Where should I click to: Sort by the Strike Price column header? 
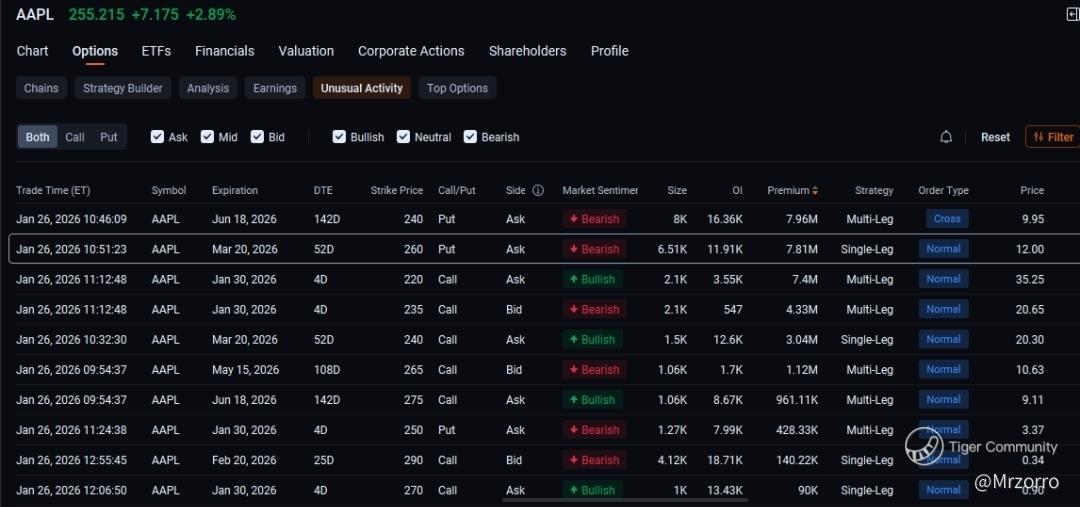point(396,190)
